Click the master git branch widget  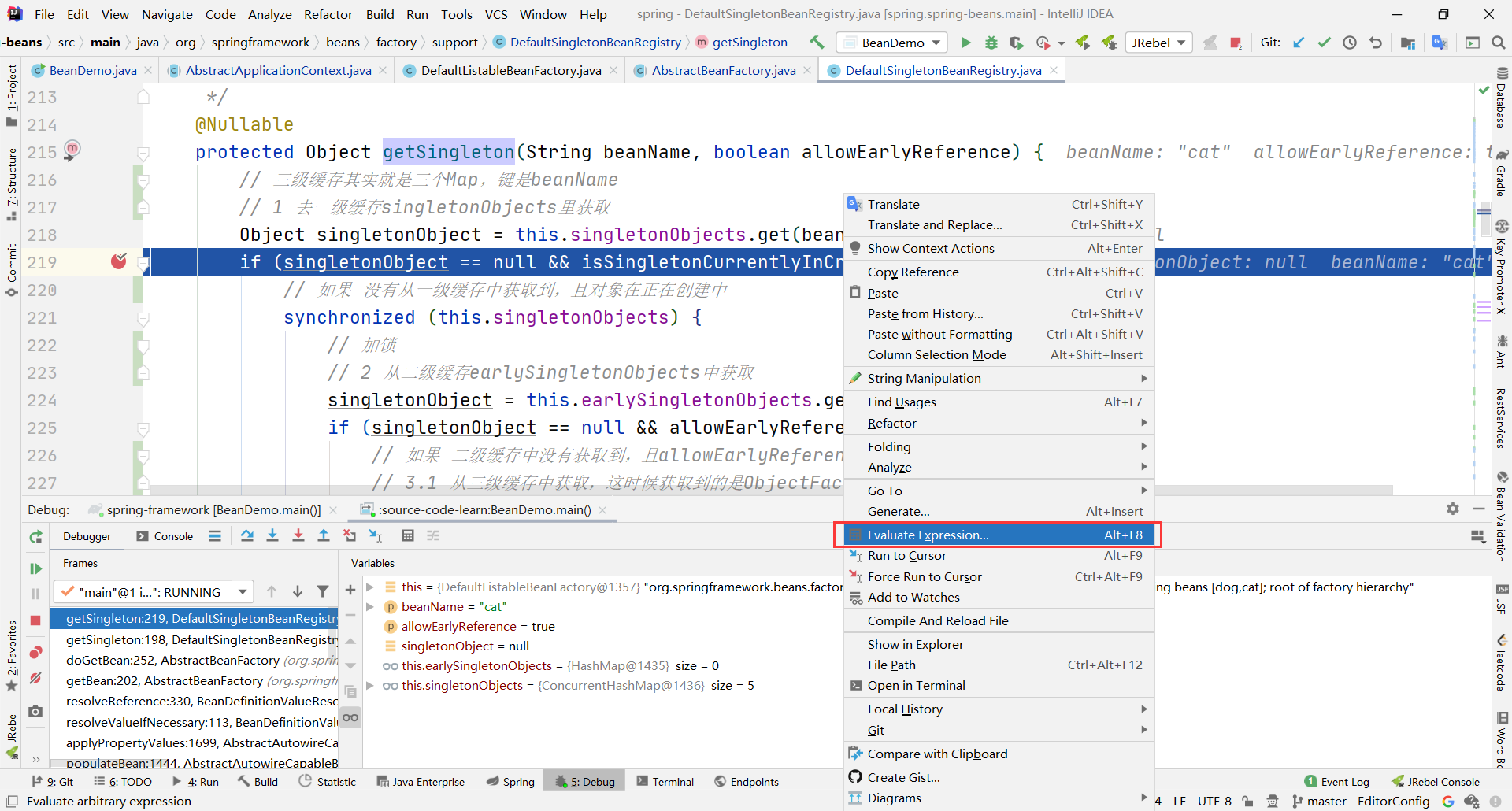(x=1320, y=801)
